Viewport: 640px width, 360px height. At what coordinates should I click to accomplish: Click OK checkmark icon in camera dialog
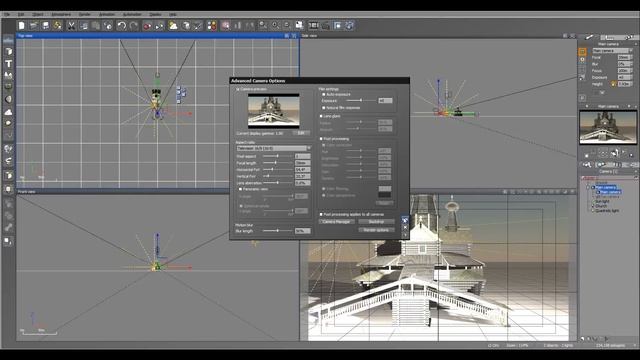pos(405,220)
